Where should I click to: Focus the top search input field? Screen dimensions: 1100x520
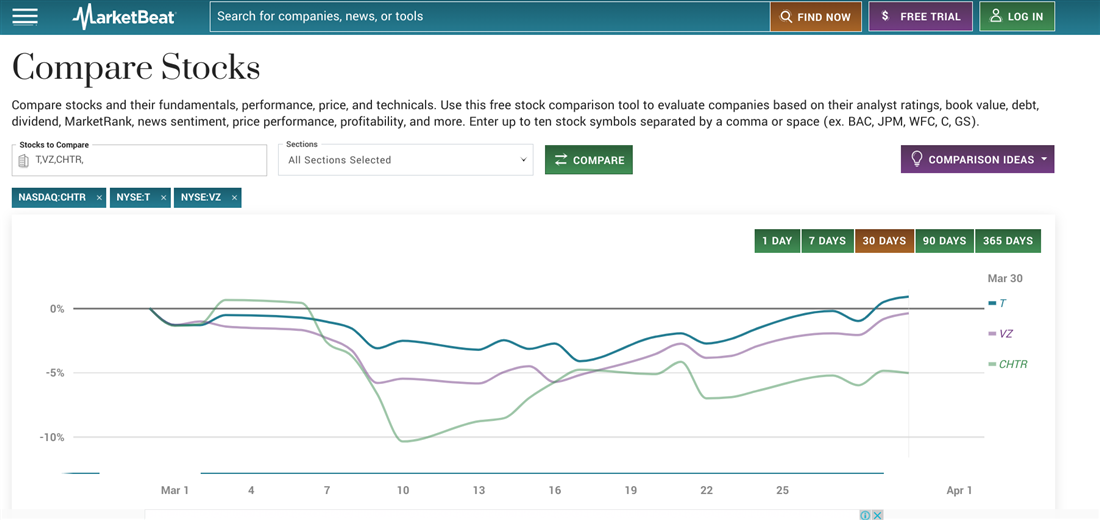(x=489, y=16)
